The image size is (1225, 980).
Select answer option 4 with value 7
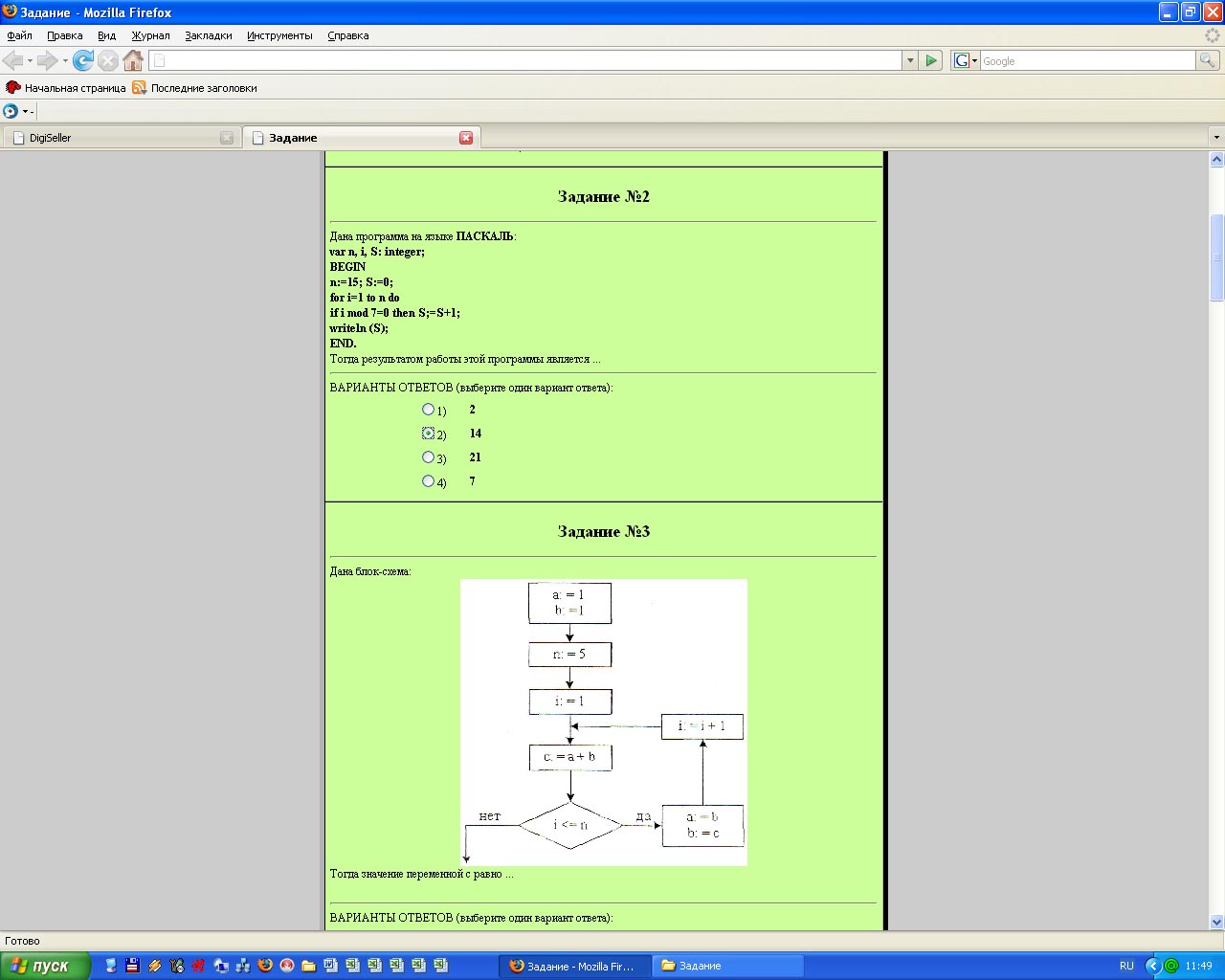[x=428, y=481]
